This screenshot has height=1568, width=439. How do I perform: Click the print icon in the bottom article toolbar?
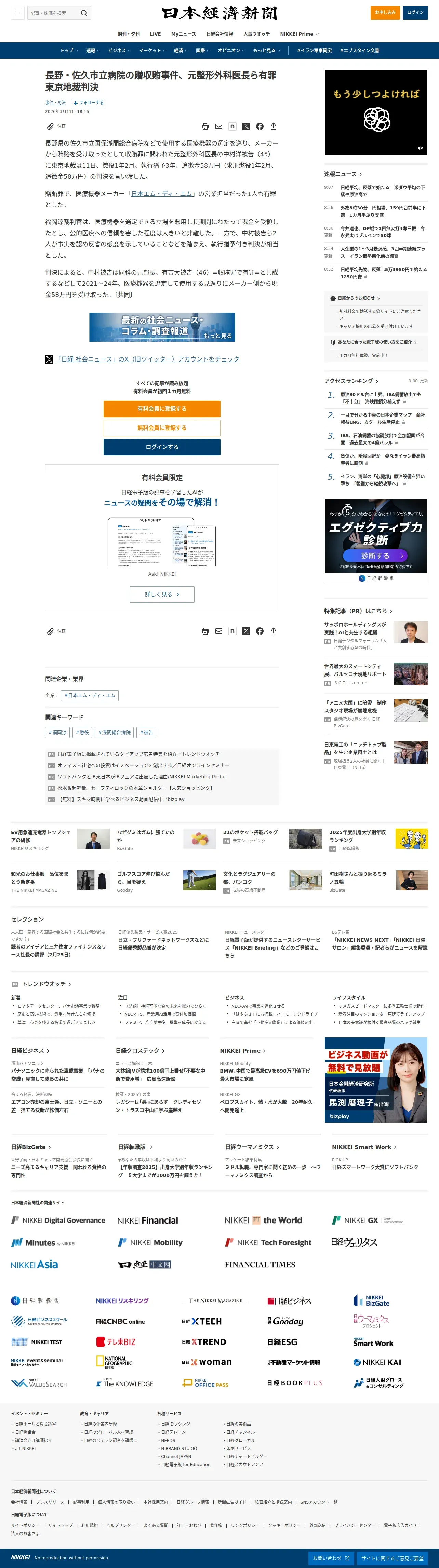(205, 631)
